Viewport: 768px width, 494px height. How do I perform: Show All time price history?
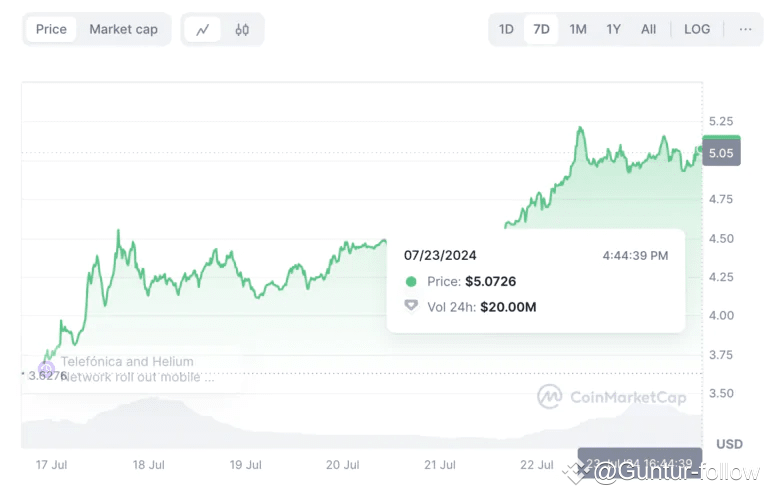pyautogui.click(x=648, y=29)
